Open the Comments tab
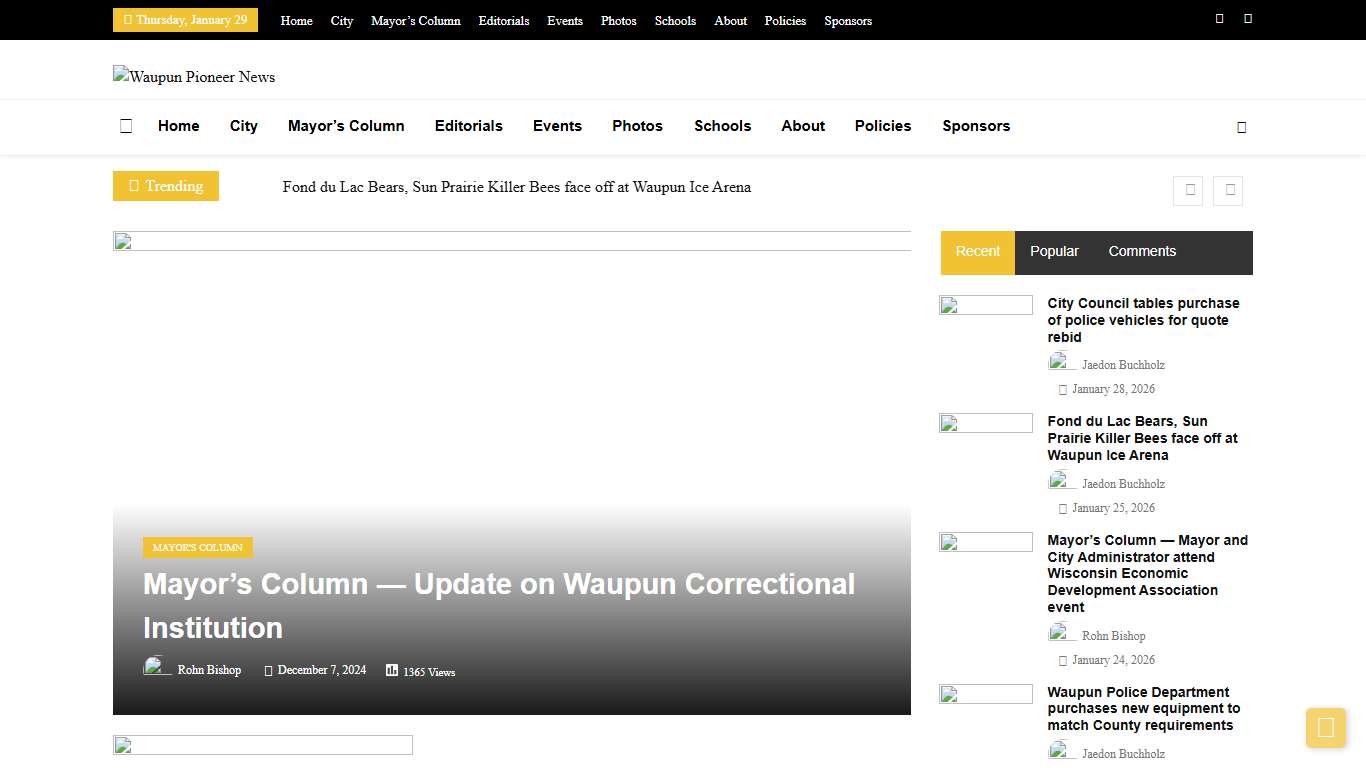Image resolution: width=1366 pixels, height=768 pixels. pyautogui.click(x=1142, y=251)
